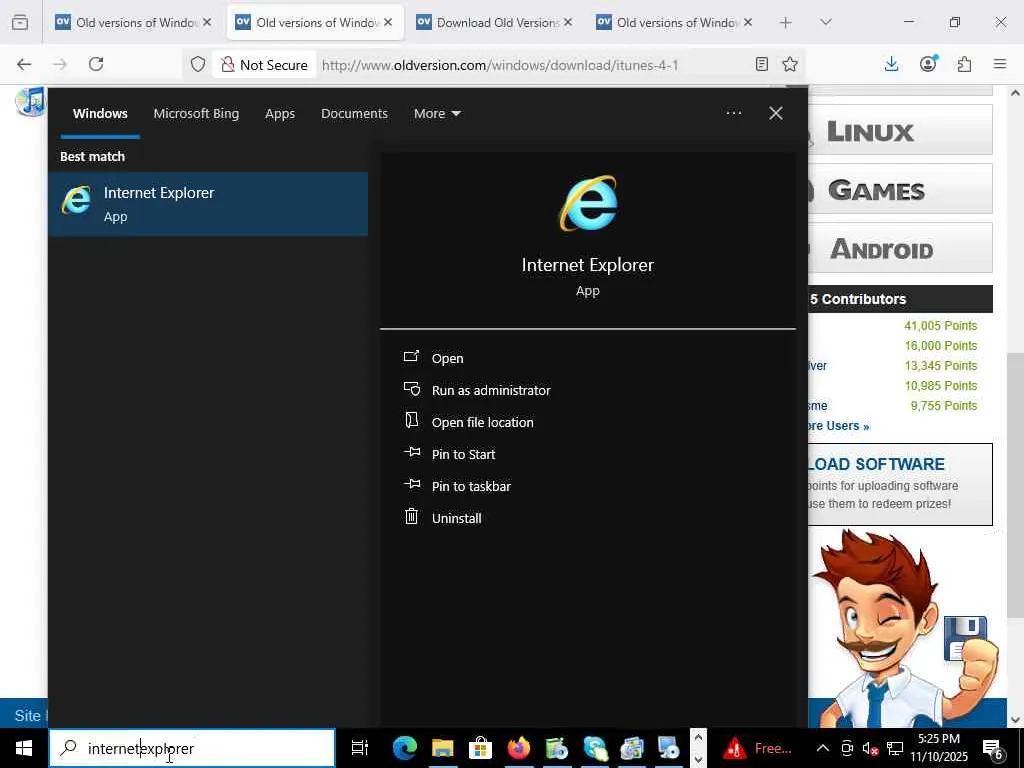Image resolution: width=1024 pixels, height=768 pixels.
Task: Select the Internet Explorer best match result
Action: point(208,204)
